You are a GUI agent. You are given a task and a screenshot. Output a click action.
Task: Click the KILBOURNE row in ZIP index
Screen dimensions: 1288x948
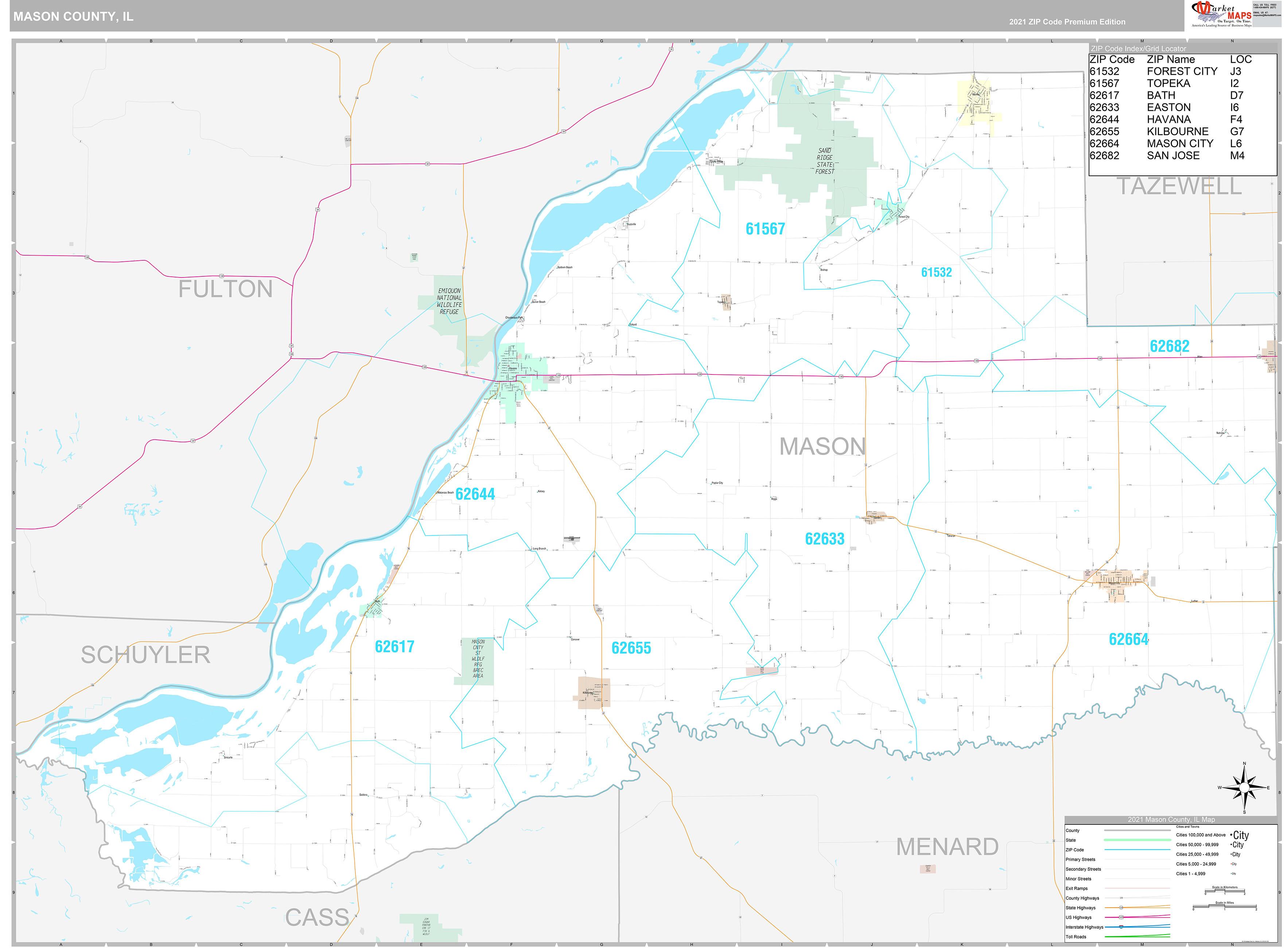pyautogui.click(x=1177, y=131)
